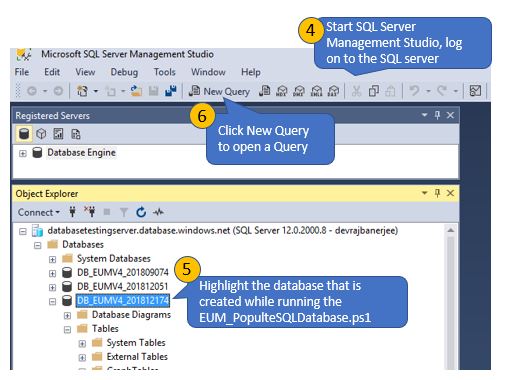The height and width of the screenshot is (380, 510).
Task: Open the New Project dropdown arrow
Action: tap(96, 91)
